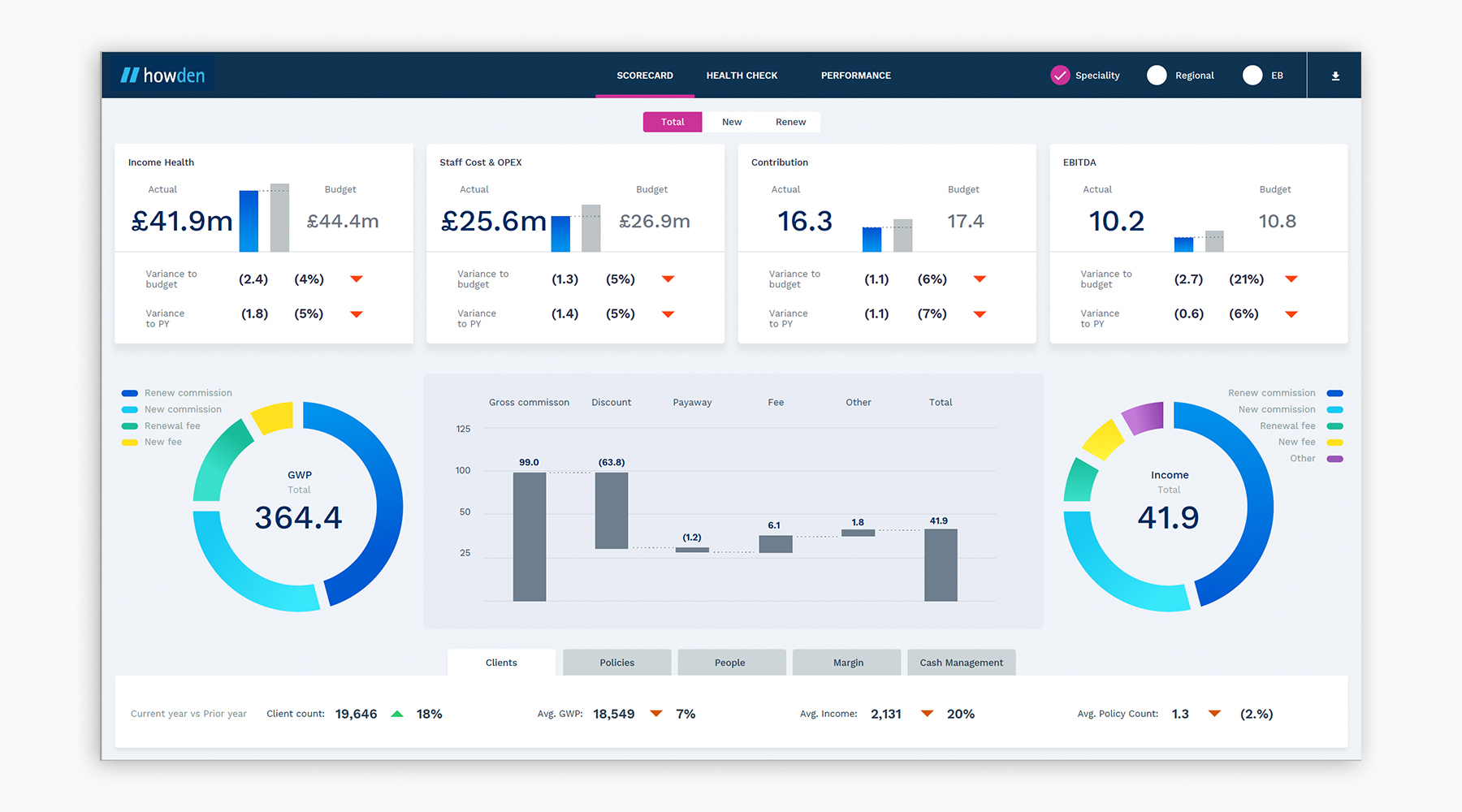
Task: Click the £41.9m Income Health actual
Action: (x=182, y=221)
